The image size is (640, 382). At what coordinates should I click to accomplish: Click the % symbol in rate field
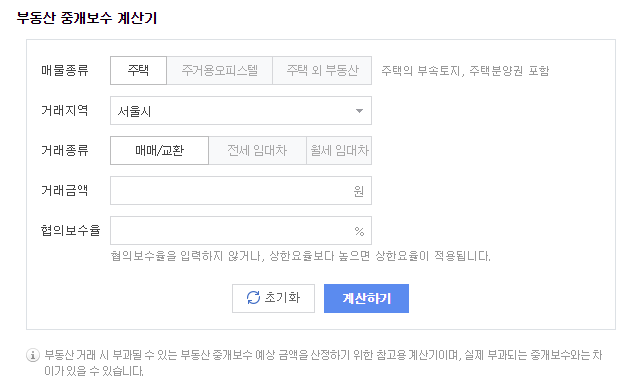click(359, 231)
